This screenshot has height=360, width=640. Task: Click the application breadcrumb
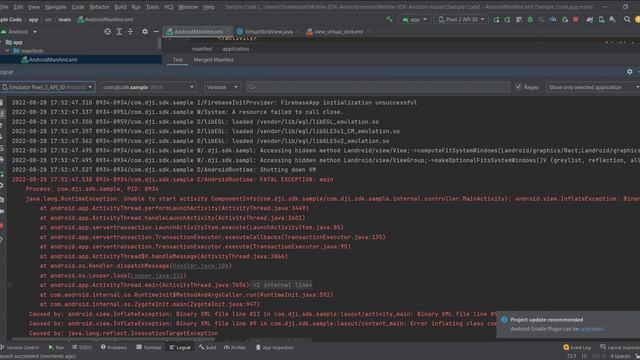point(236,49)
